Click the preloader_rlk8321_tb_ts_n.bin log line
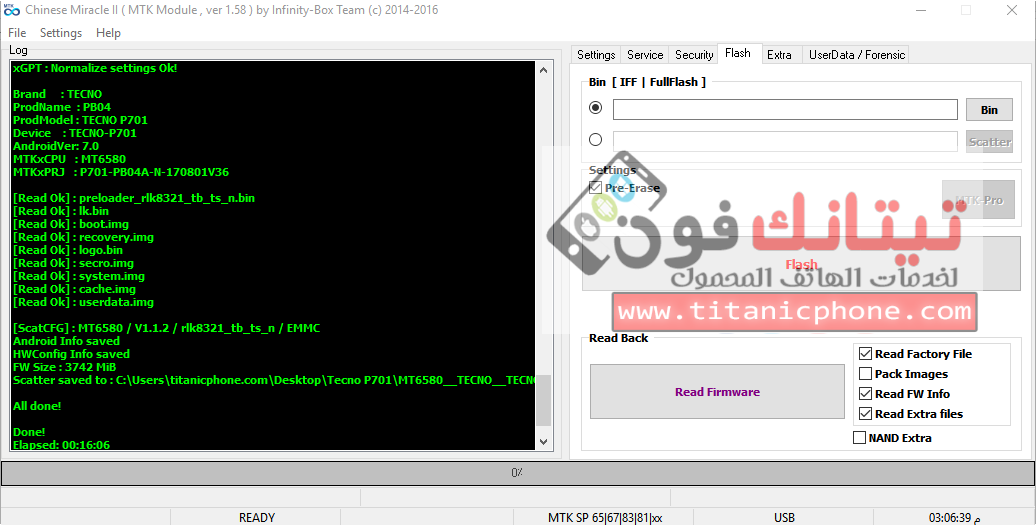 (133, 198)
